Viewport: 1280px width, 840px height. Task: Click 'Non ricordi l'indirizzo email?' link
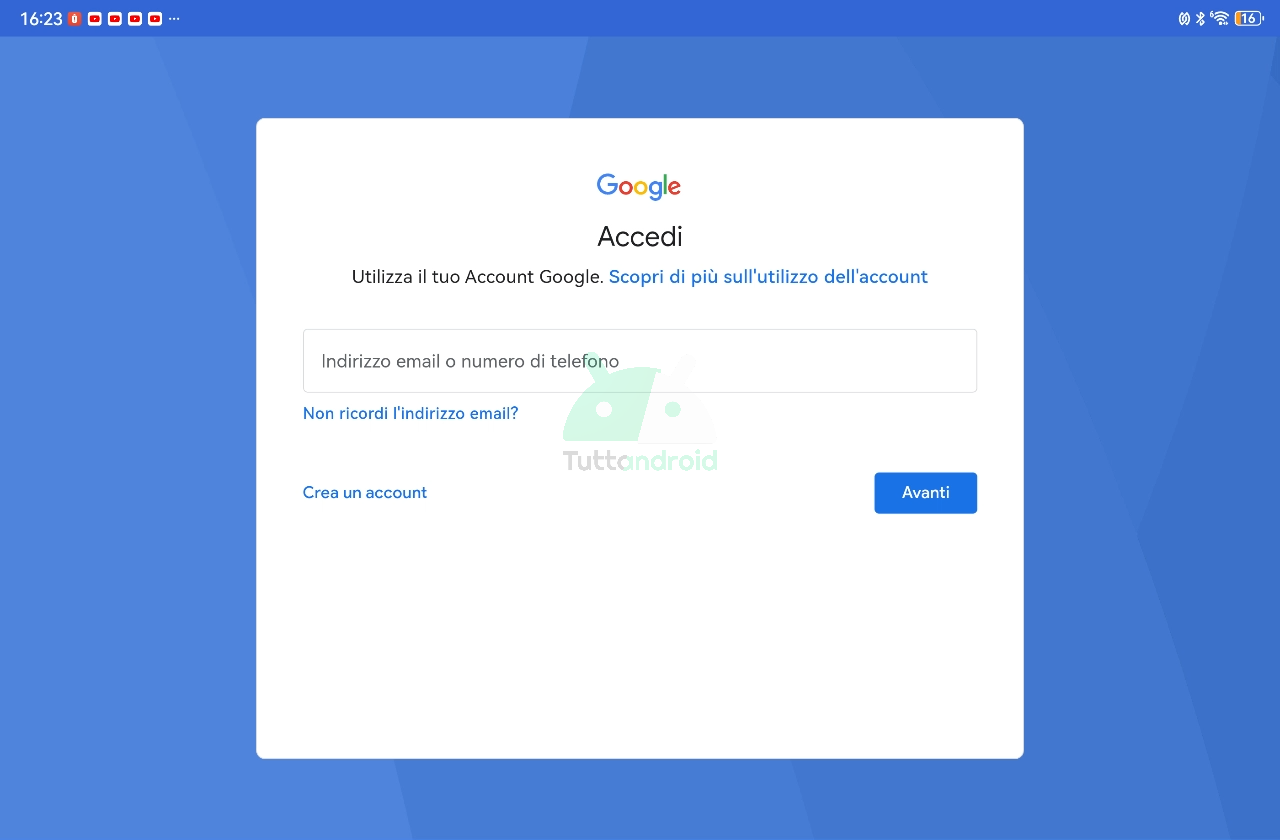(410, 413)
